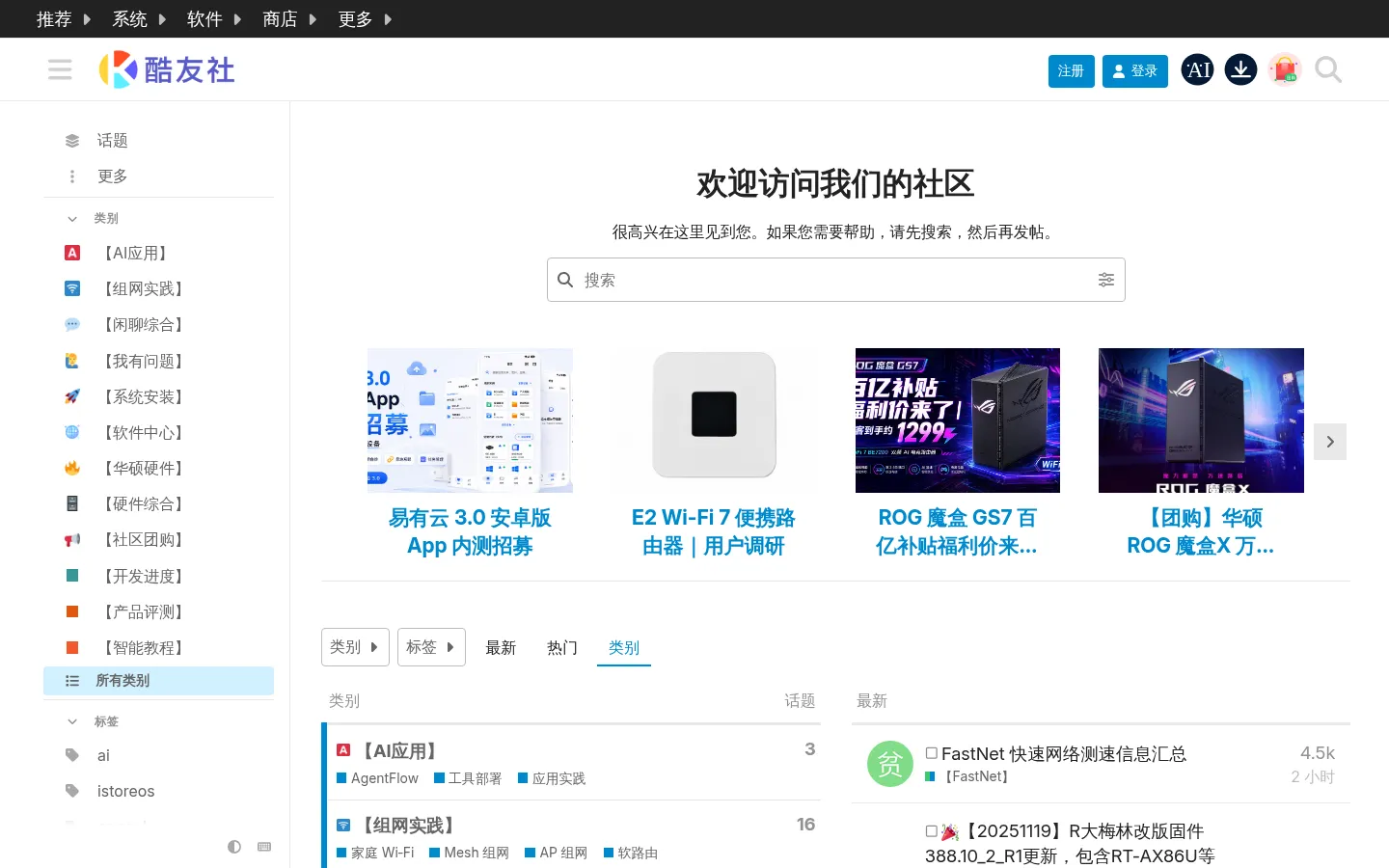Click the 酷友社 site logo
This screenshot has width=1389, height=868.
[x=167, y=69]
